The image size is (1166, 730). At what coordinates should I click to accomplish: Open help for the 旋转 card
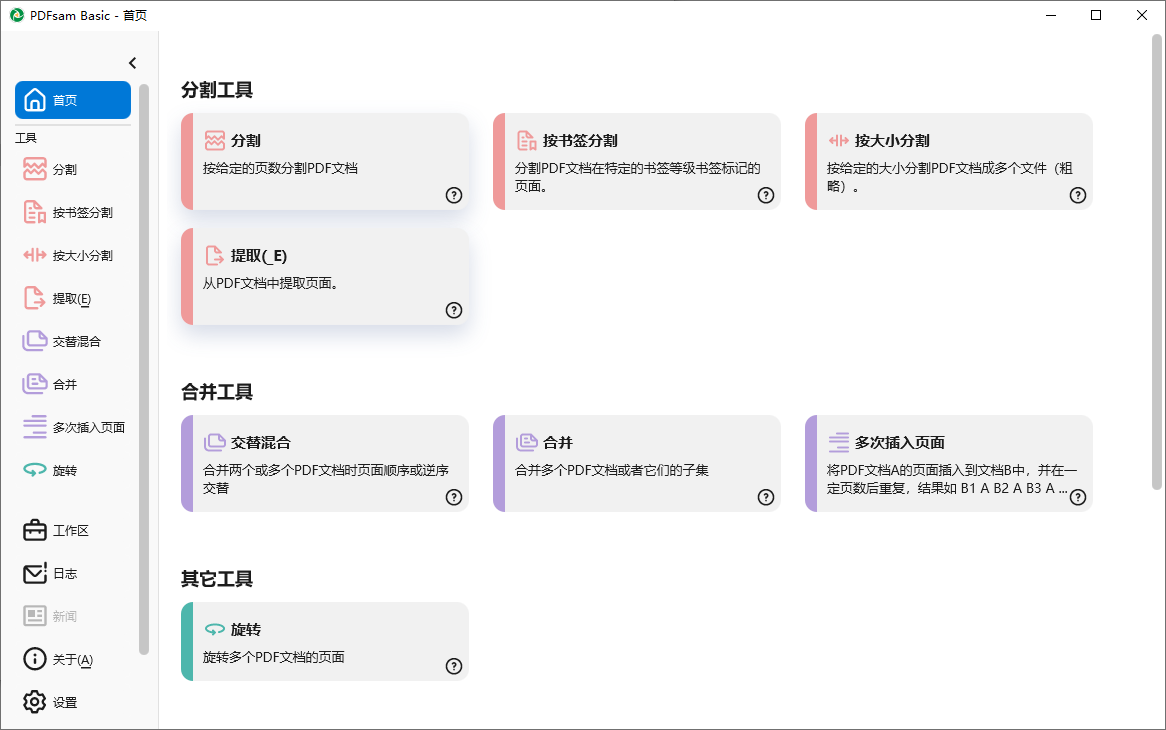pyautogui.click(x=454, y=666)
